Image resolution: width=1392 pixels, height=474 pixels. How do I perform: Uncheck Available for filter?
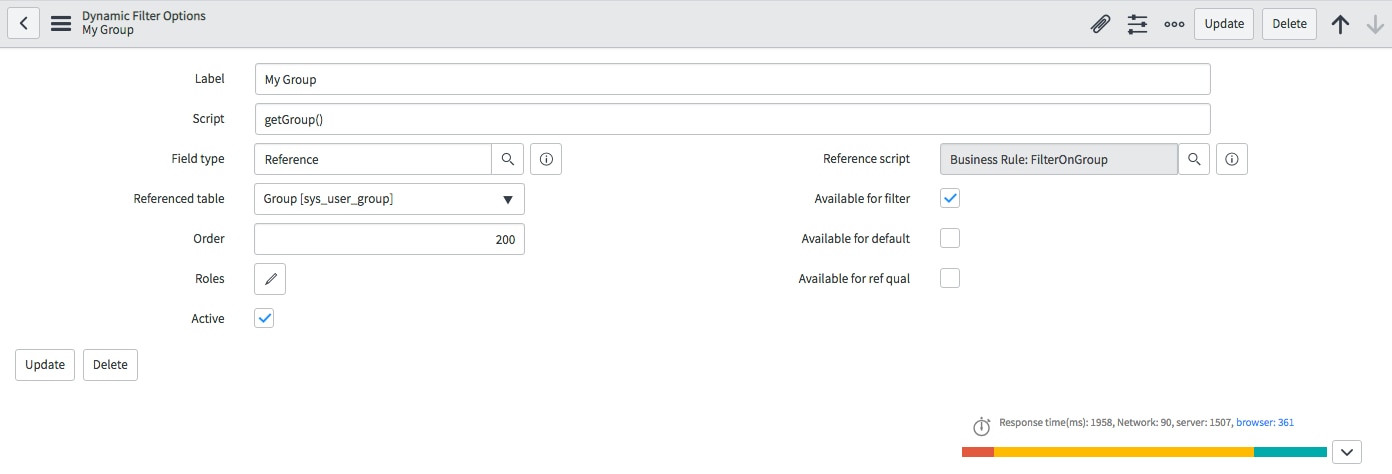(950, 198)
